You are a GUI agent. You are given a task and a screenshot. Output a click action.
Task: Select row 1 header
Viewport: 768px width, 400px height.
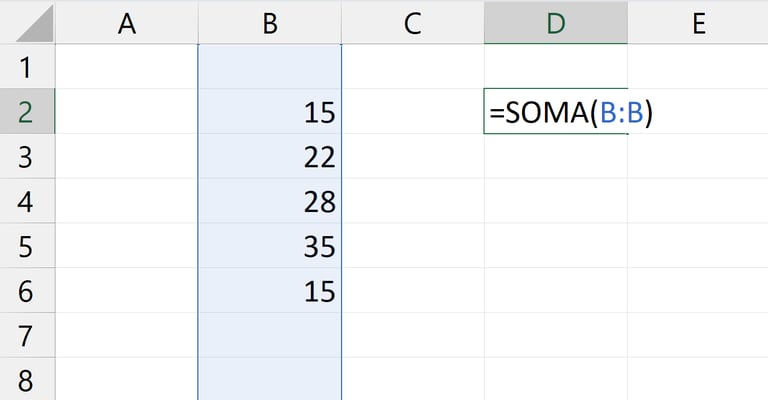pyautogui.click(x=27, y=68)
